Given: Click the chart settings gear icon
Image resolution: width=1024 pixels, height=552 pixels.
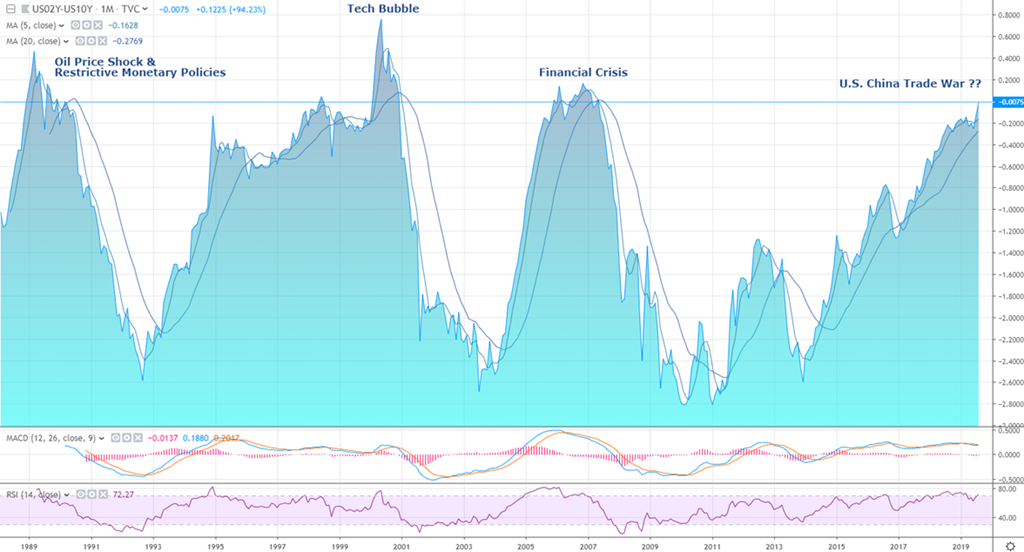Looking at the screenshot, I should pyautogui.click(x=1010, y=542).
